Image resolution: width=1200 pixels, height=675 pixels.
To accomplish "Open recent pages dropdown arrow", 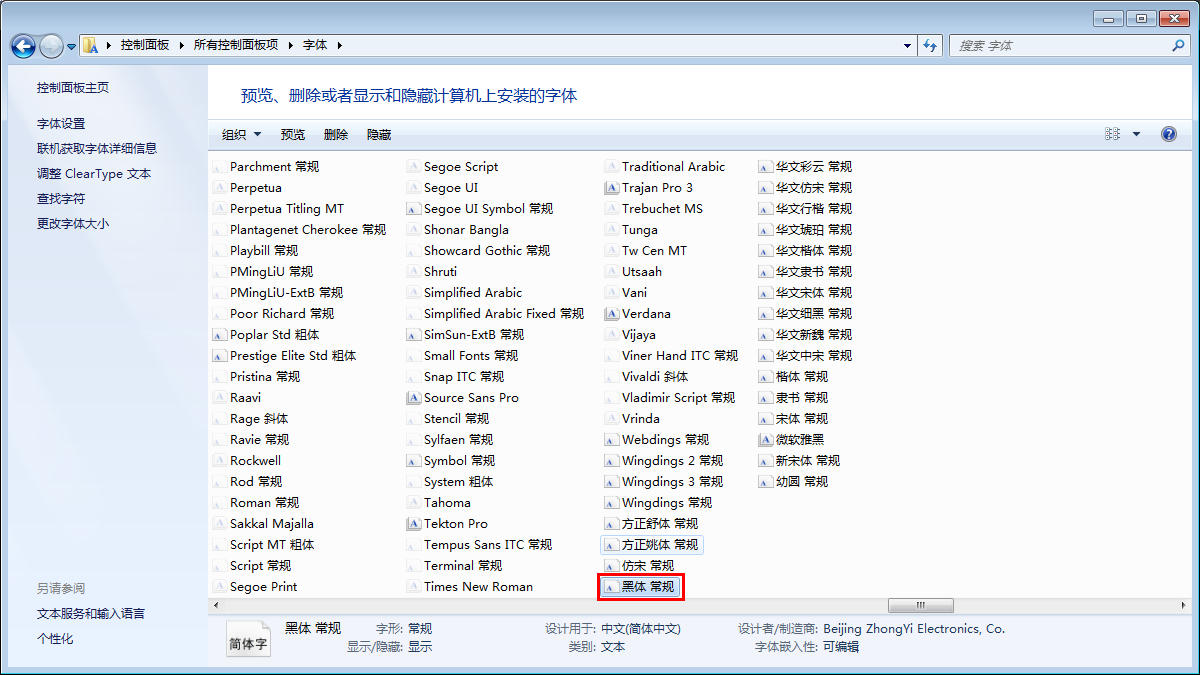I will (x=72, y=47).
